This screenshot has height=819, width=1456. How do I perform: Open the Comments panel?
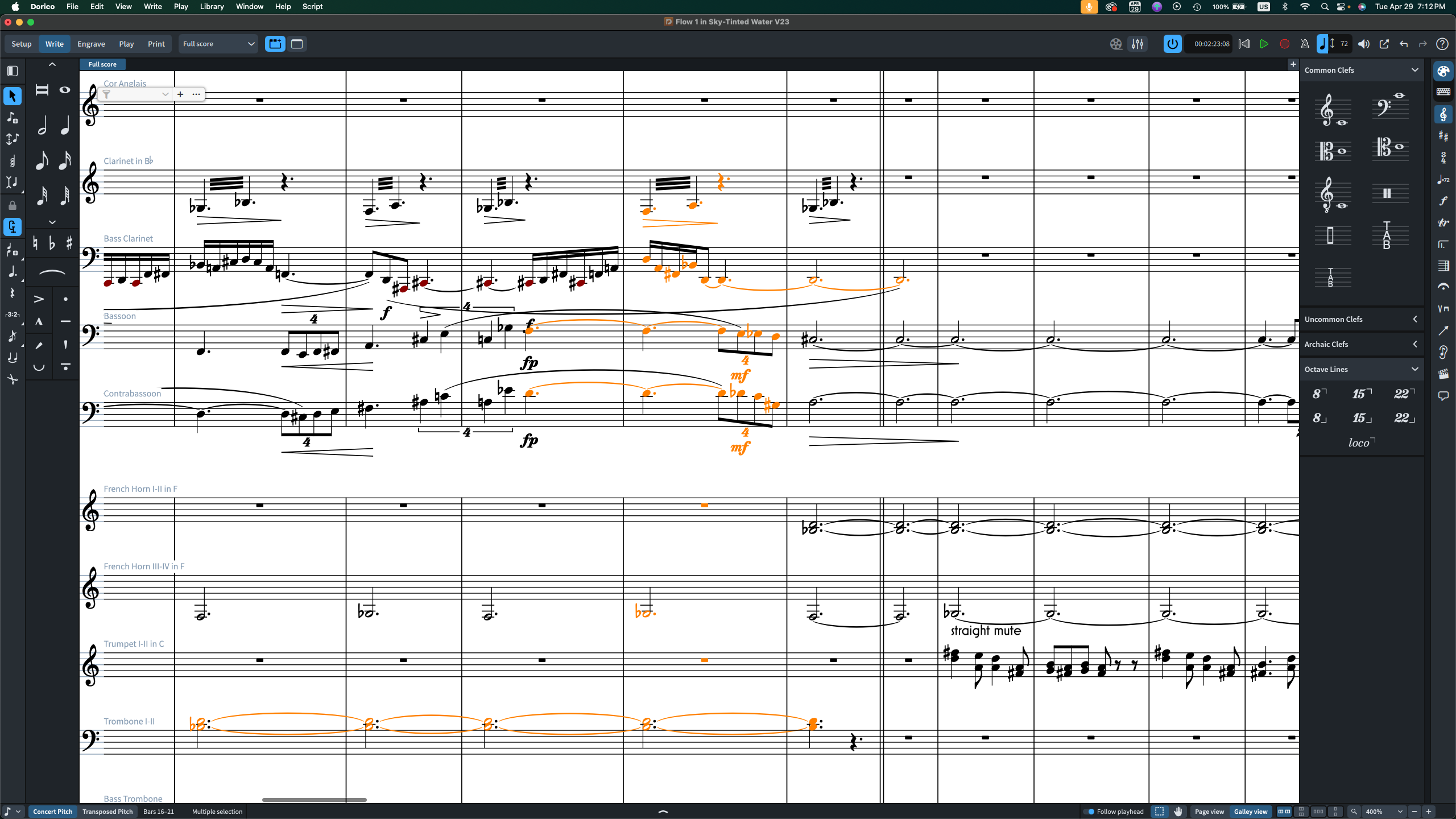click(x=1443, y=396)
